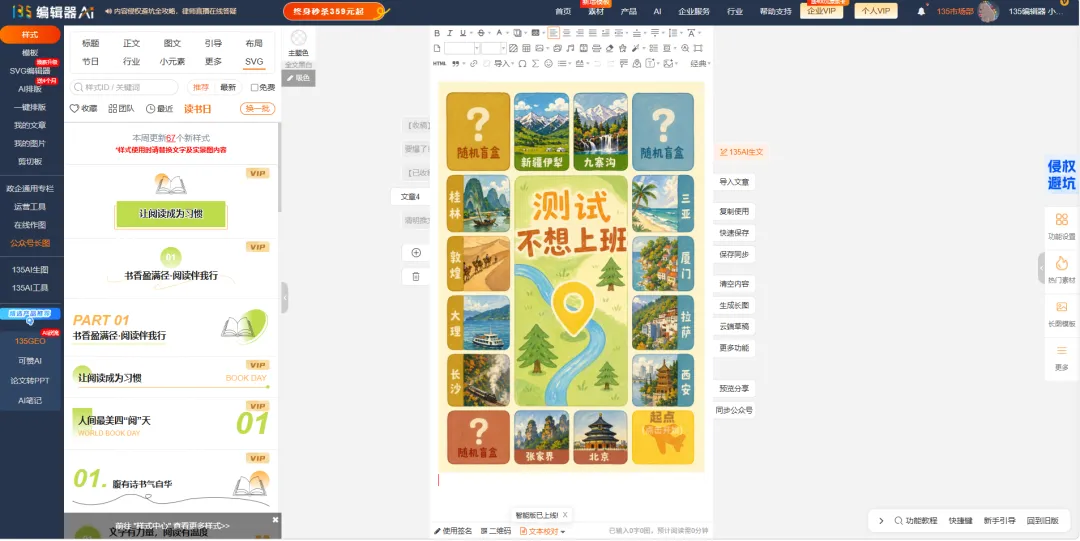Toggle 收藏 favorites filter
1080x541 pixels.
[x=83, y=109]
